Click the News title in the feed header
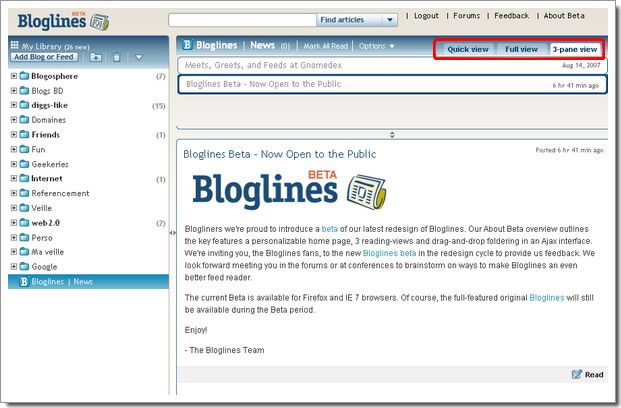 point(262,45)
